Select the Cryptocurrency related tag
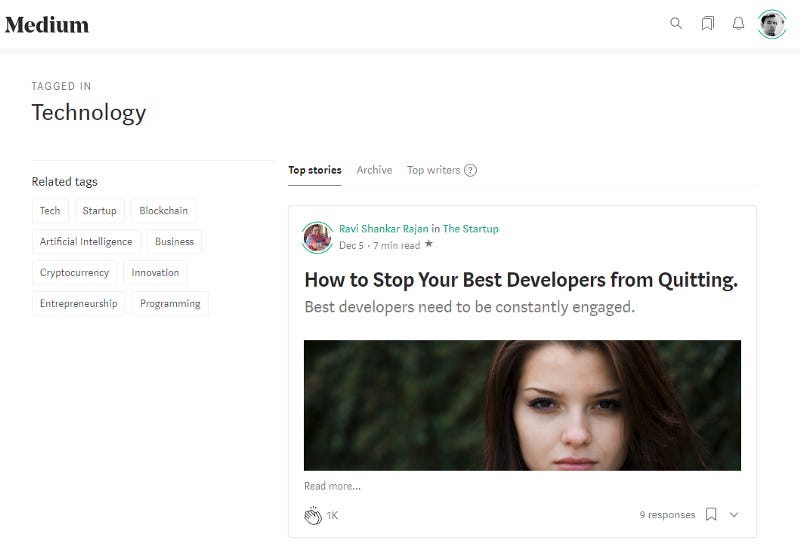 point(74,273)
